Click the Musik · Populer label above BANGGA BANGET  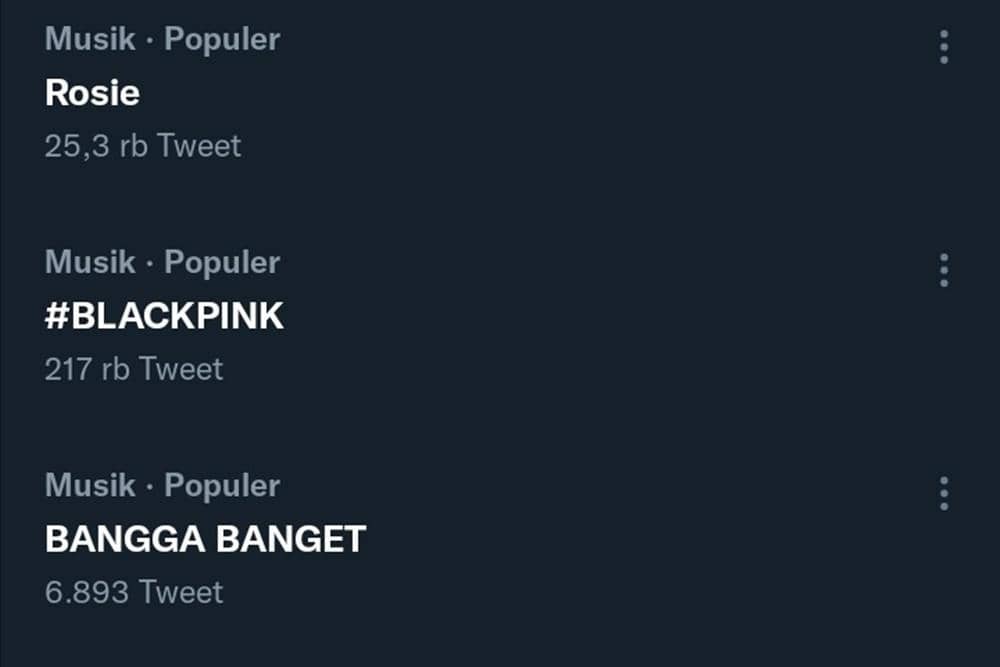pos(161,485)
